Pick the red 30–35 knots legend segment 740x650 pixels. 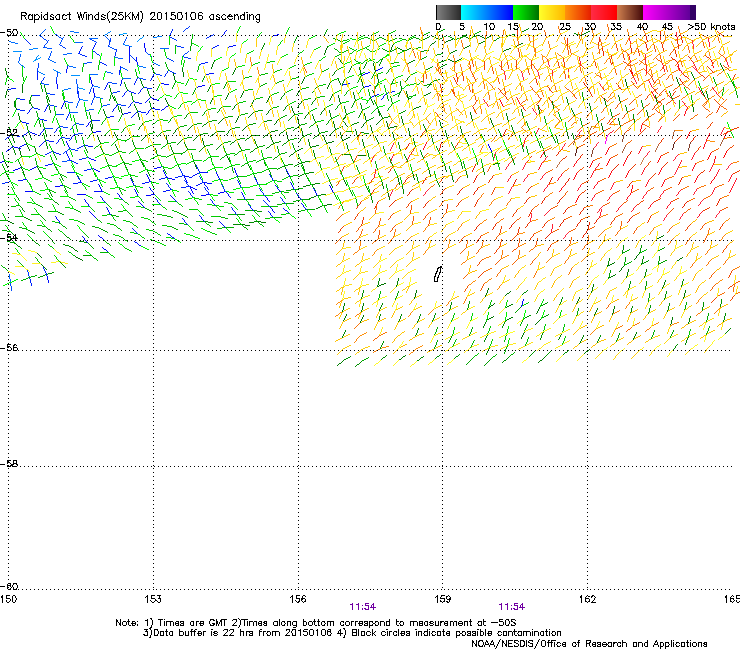pyautogui.click(x=604, y=12)
